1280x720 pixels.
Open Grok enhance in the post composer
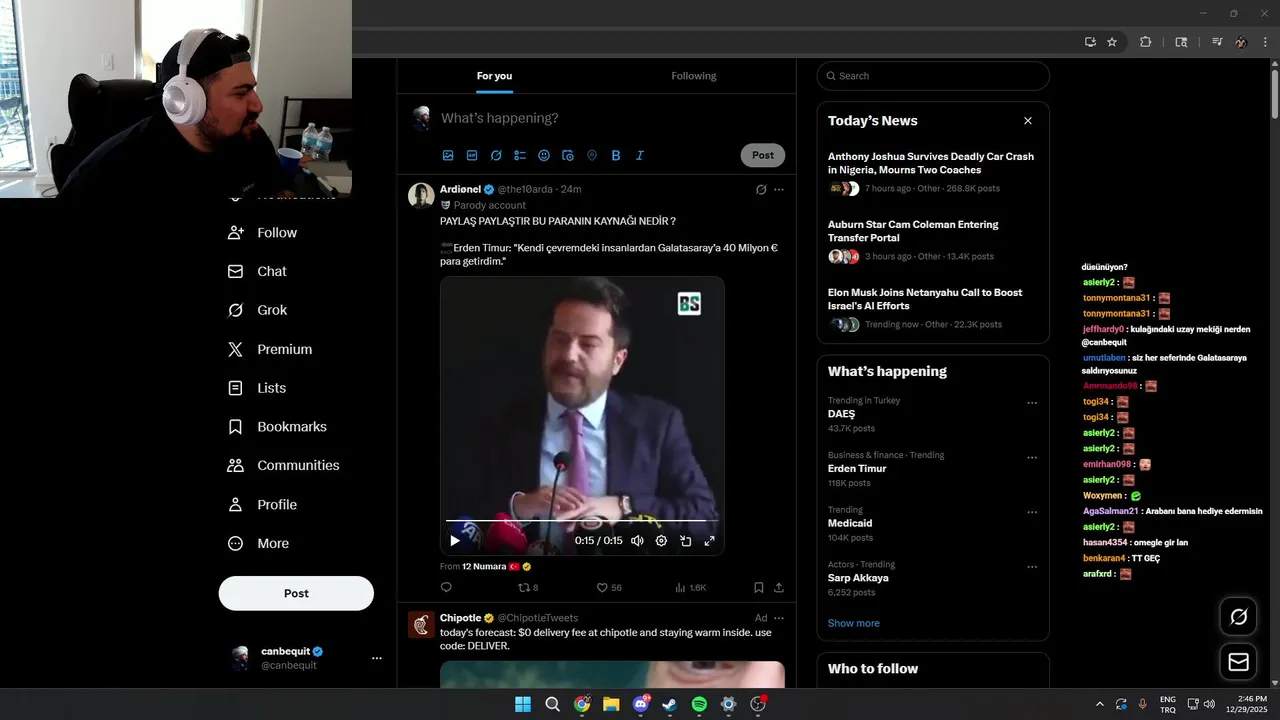(496, 155)
